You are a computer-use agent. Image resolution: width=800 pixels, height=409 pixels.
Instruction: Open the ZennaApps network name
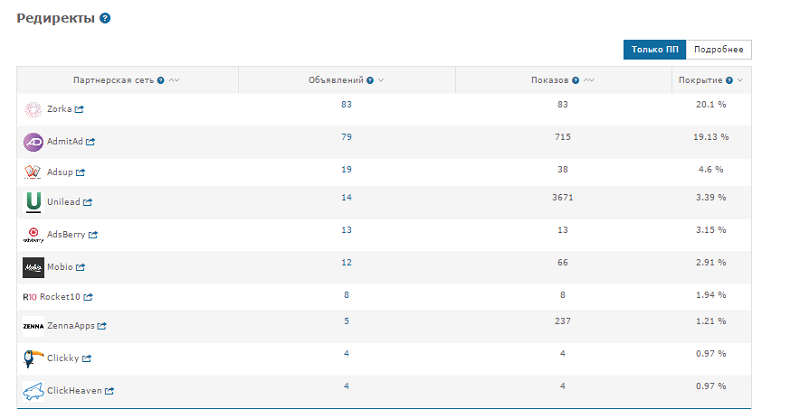click(71, 326)
